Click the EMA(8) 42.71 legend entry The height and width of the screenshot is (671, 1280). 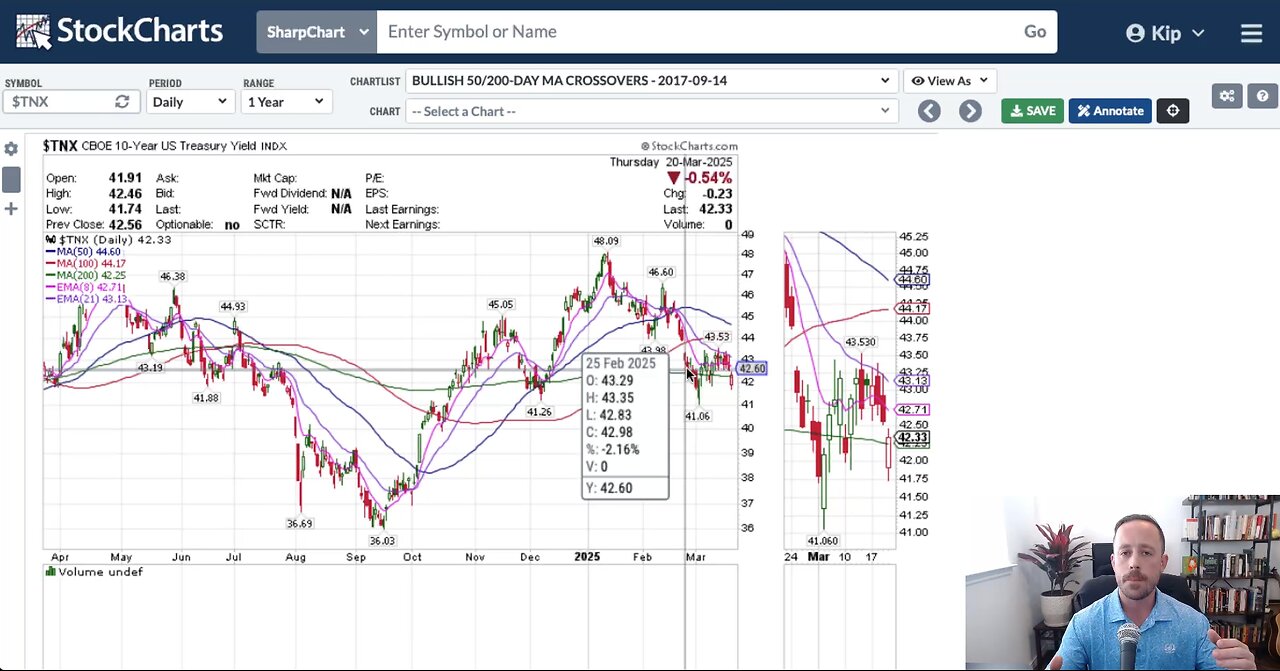pos(84,287)
